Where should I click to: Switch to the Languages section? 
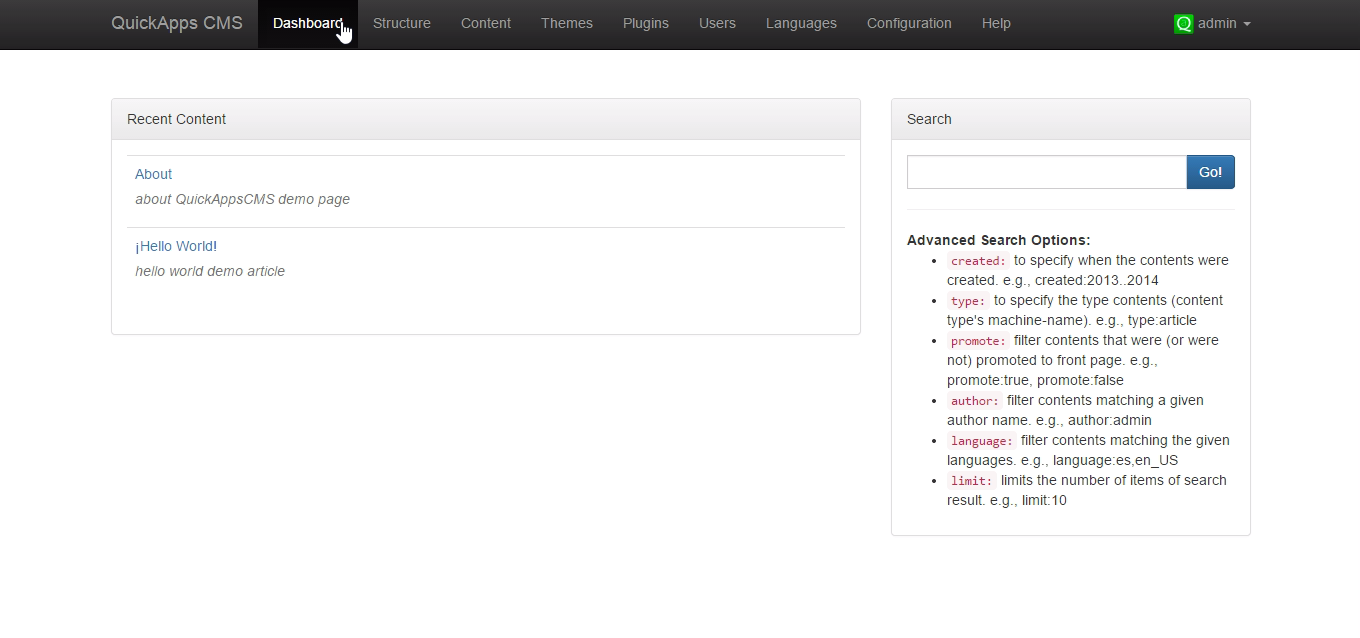800,23
